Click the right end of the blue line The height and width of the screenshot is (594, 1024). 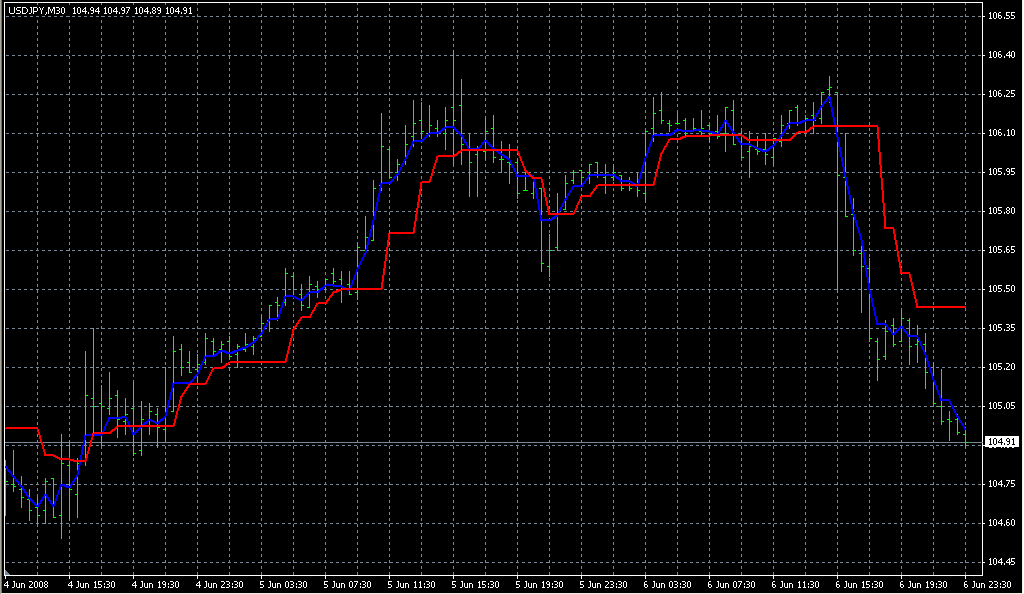[965, 432]
